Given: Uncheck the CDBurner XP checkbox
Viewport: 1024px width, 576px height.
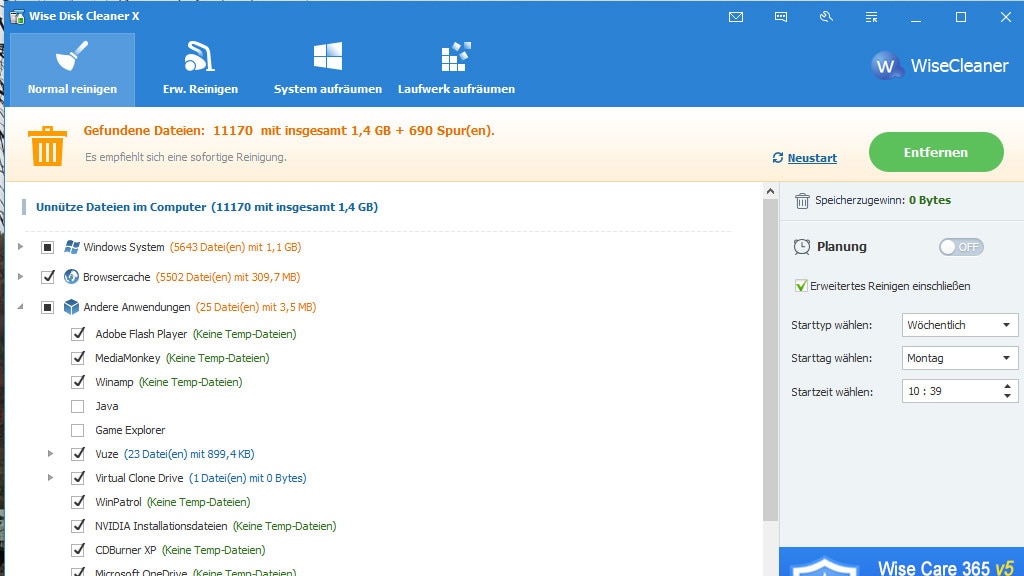Looking at the screenshot, I should [x=78, y=550].
